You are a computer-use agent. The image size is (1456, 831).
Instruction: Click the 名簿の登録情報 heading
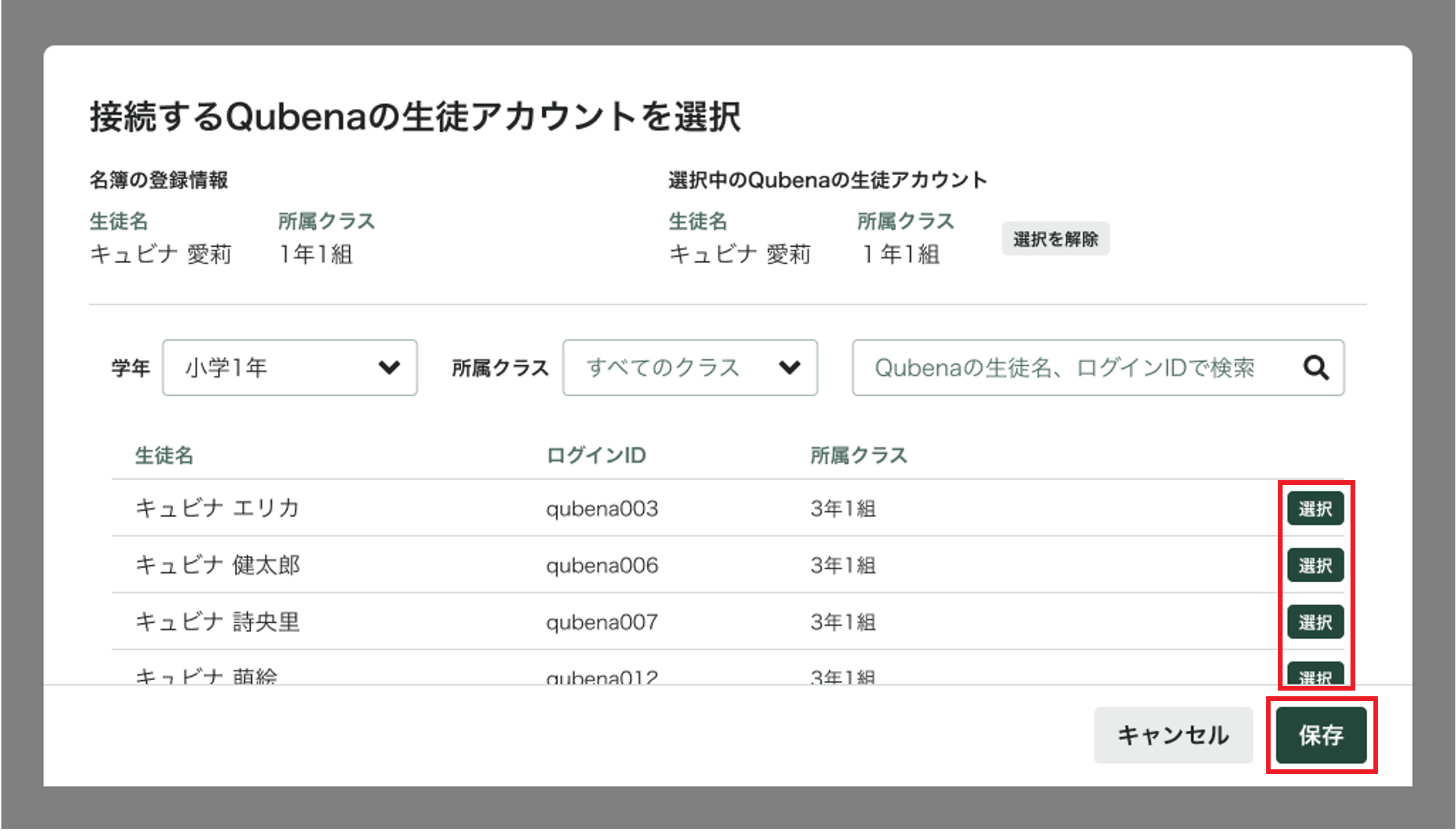[x=159, y=180]
